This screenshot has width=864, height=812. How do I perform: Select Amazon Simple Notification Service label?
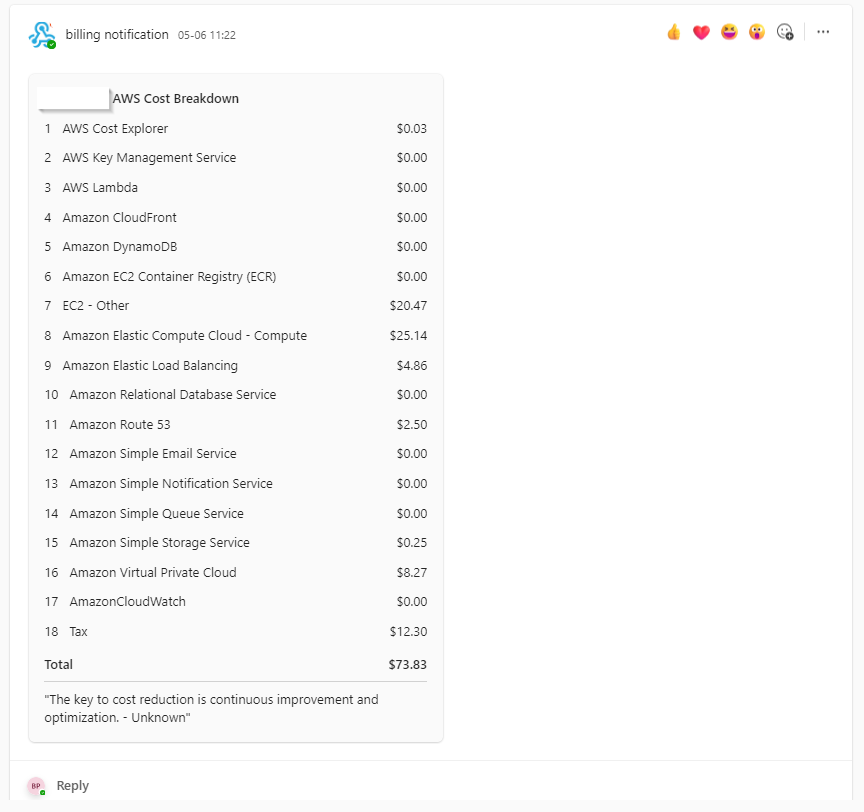coord(171,484)
